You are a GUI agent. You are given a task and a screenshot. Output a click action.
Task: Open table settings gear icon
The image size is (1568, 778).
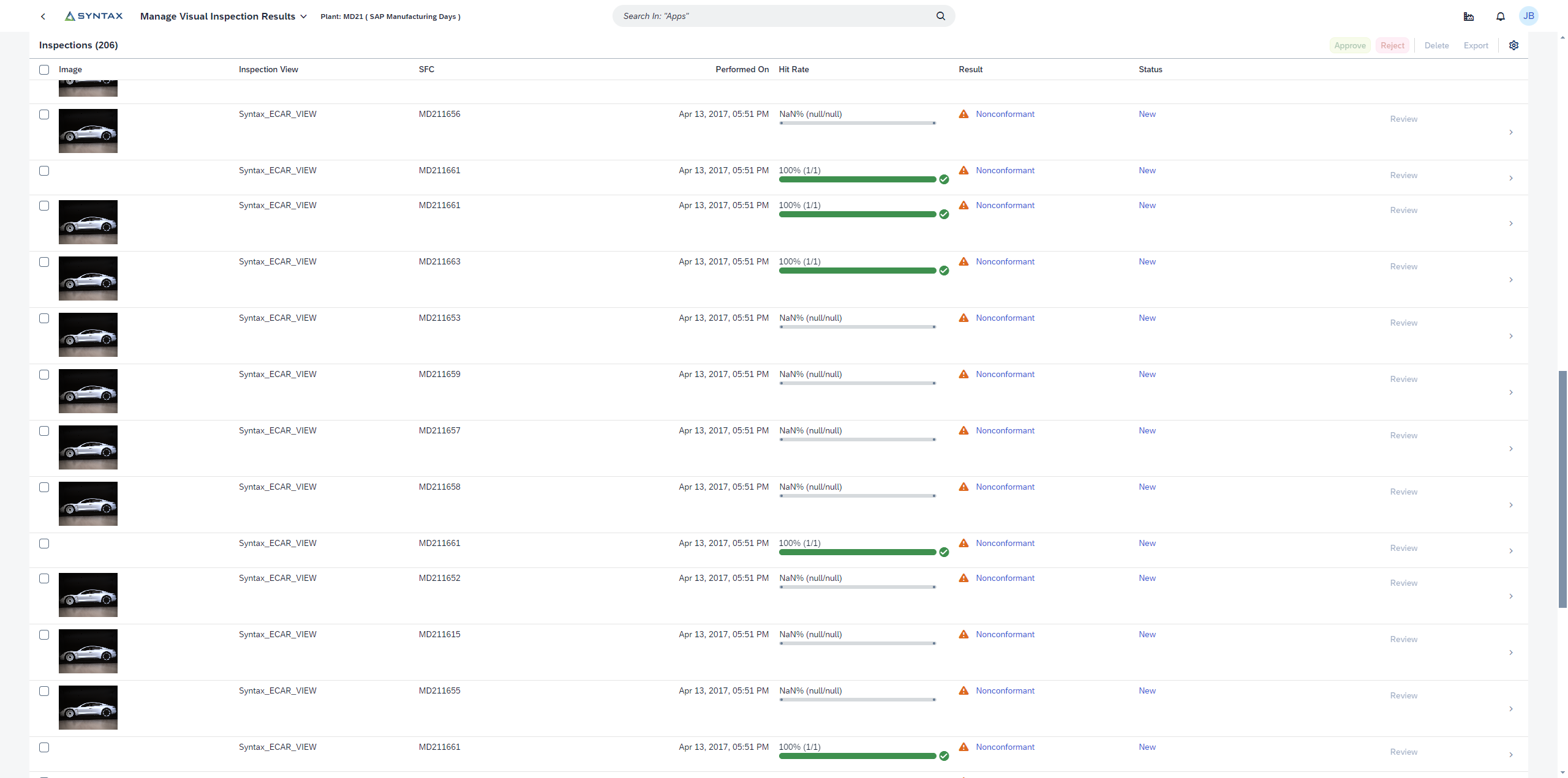1513,45
